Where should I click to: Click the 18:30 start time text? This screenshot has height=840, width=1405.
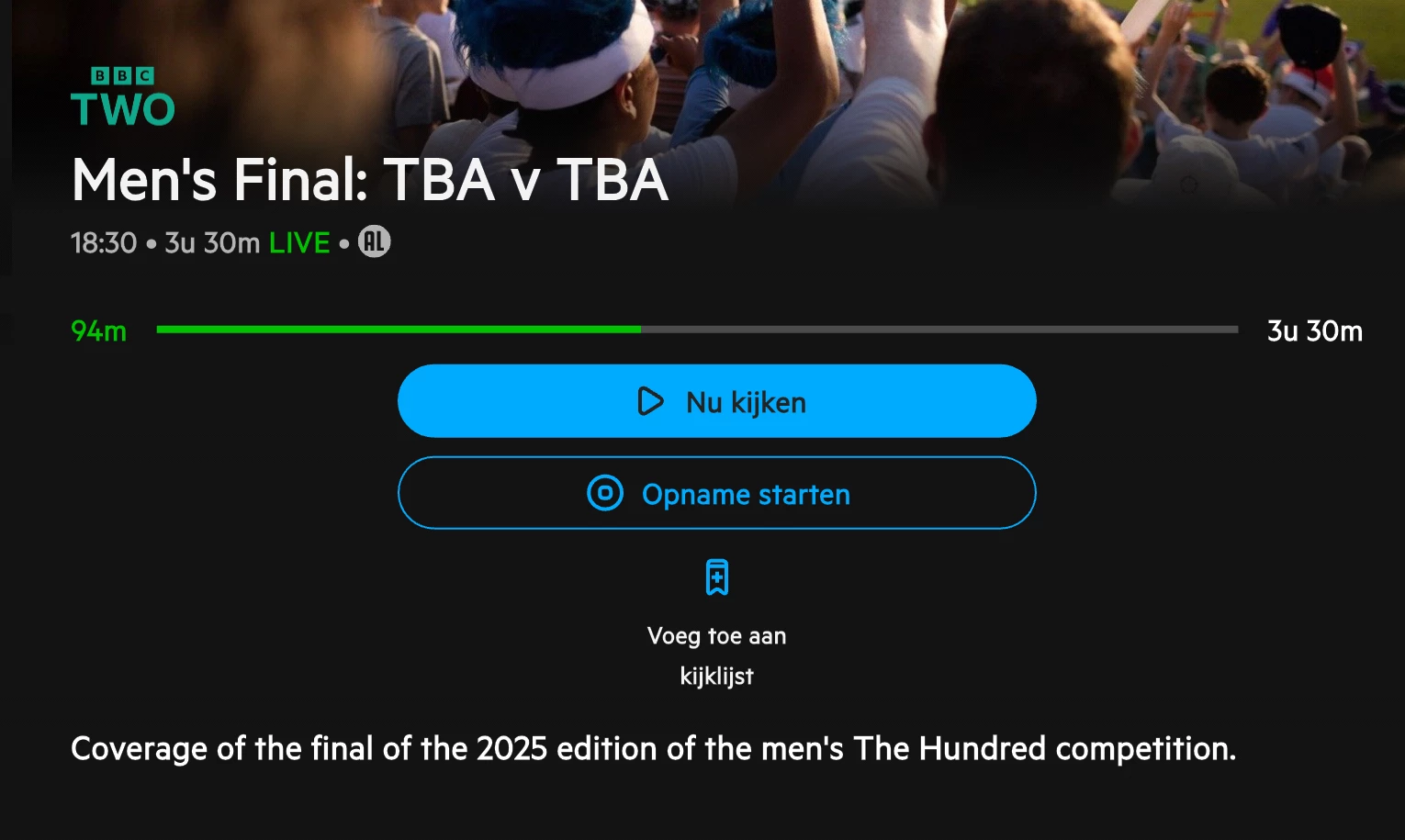point(104,242)
